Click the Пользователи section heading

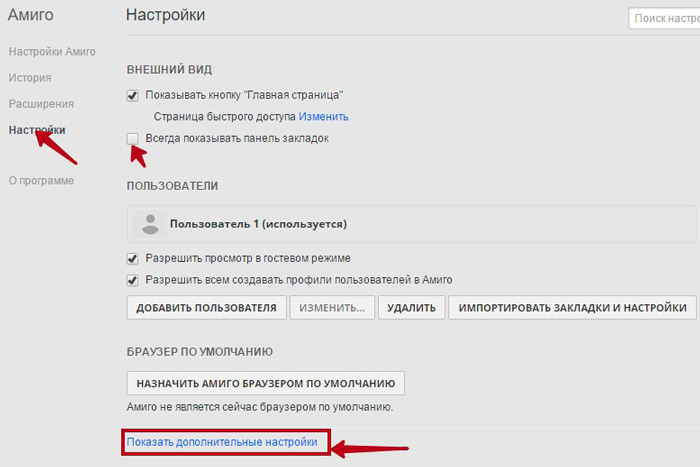tap(172, 186)
